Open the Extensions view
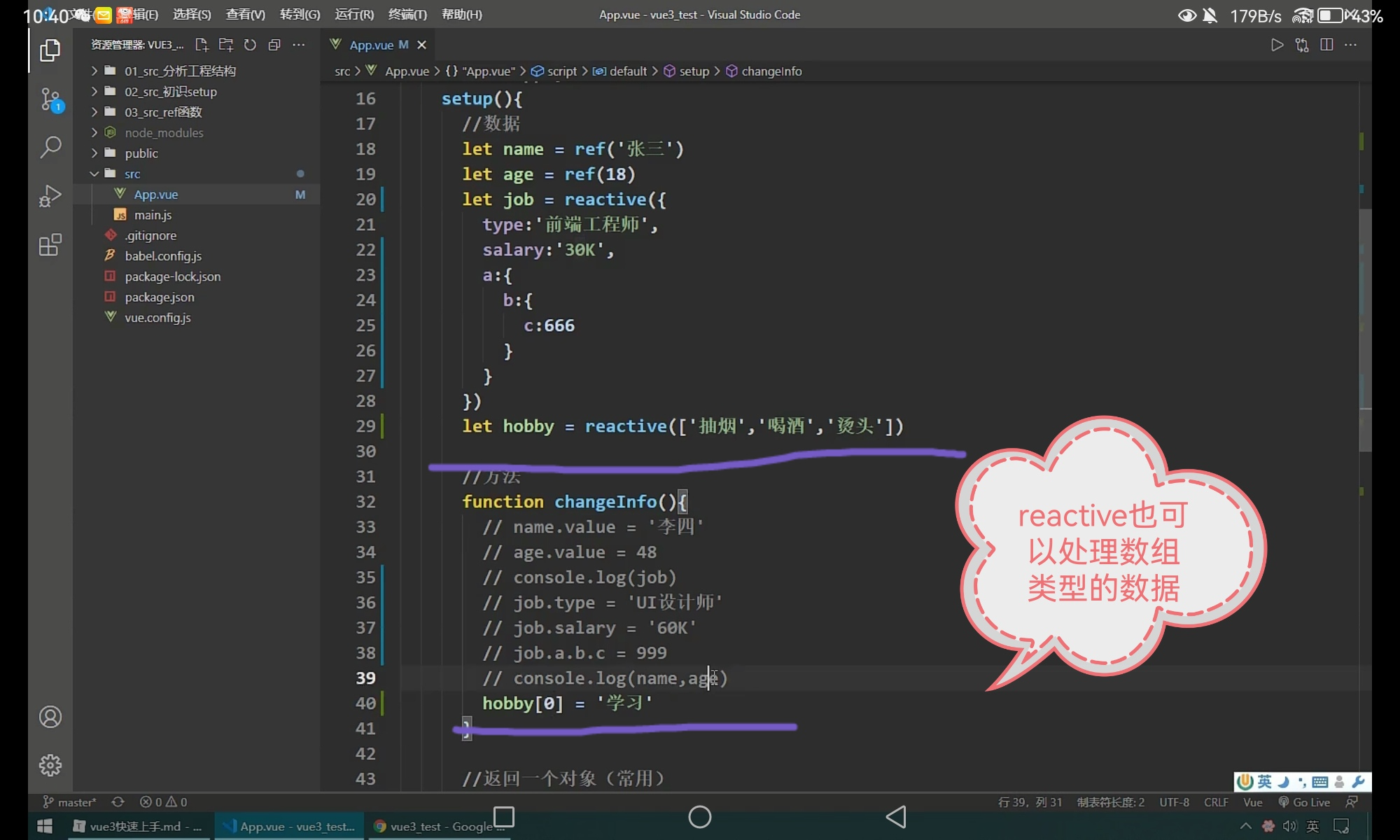This screenshot has width=1400, height=840. tap(50, 245)
